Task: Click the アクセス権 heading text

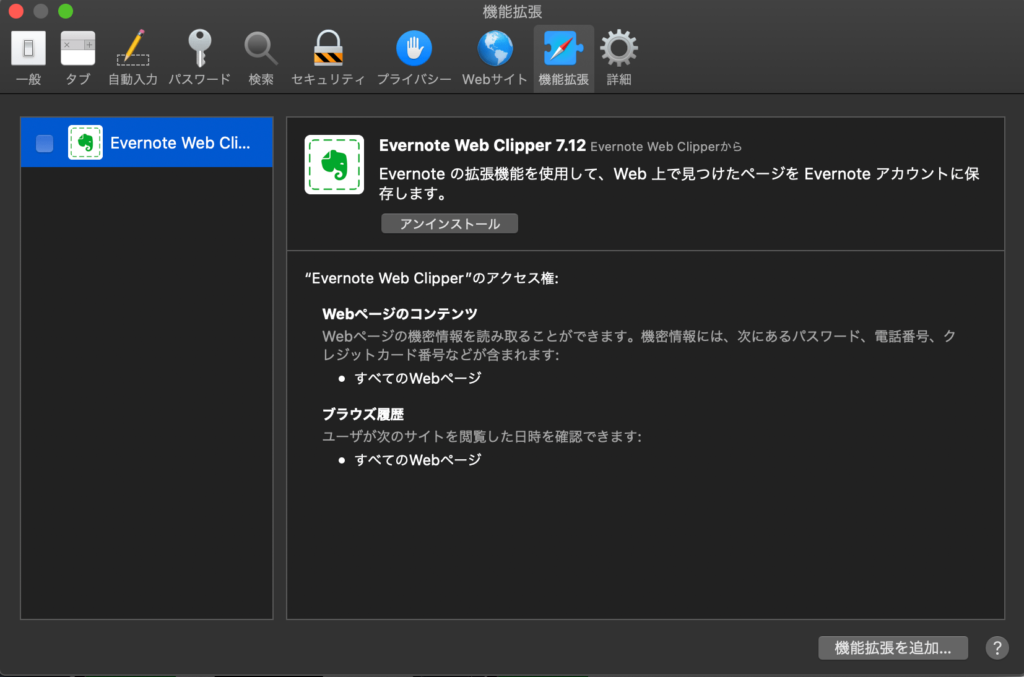Action: (432, 279)
